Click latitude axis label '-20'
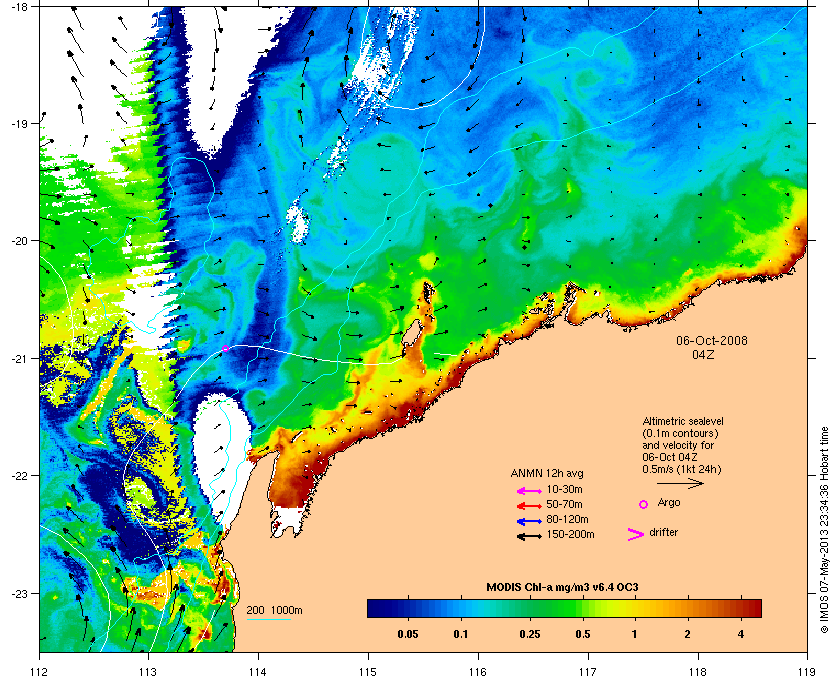The height and width of the screenshot is (677, 838). click(x=19, y=241)
